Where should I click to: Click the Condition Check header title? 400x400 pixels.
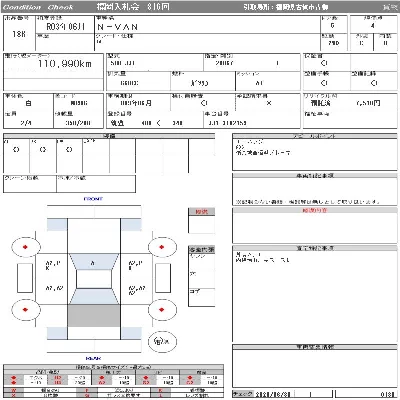click(x=38, y=7)
